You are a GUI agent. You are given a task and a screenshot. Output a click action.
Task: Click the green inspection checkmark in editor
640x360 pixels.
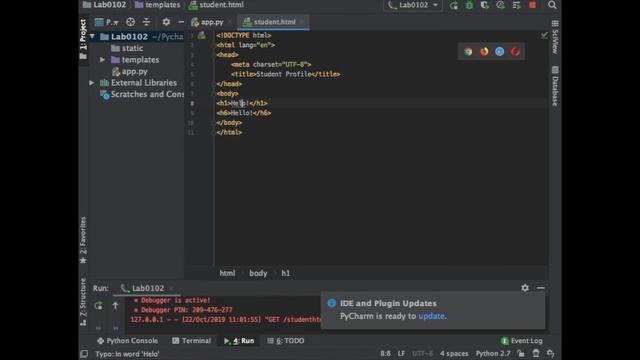pos(544,36)
